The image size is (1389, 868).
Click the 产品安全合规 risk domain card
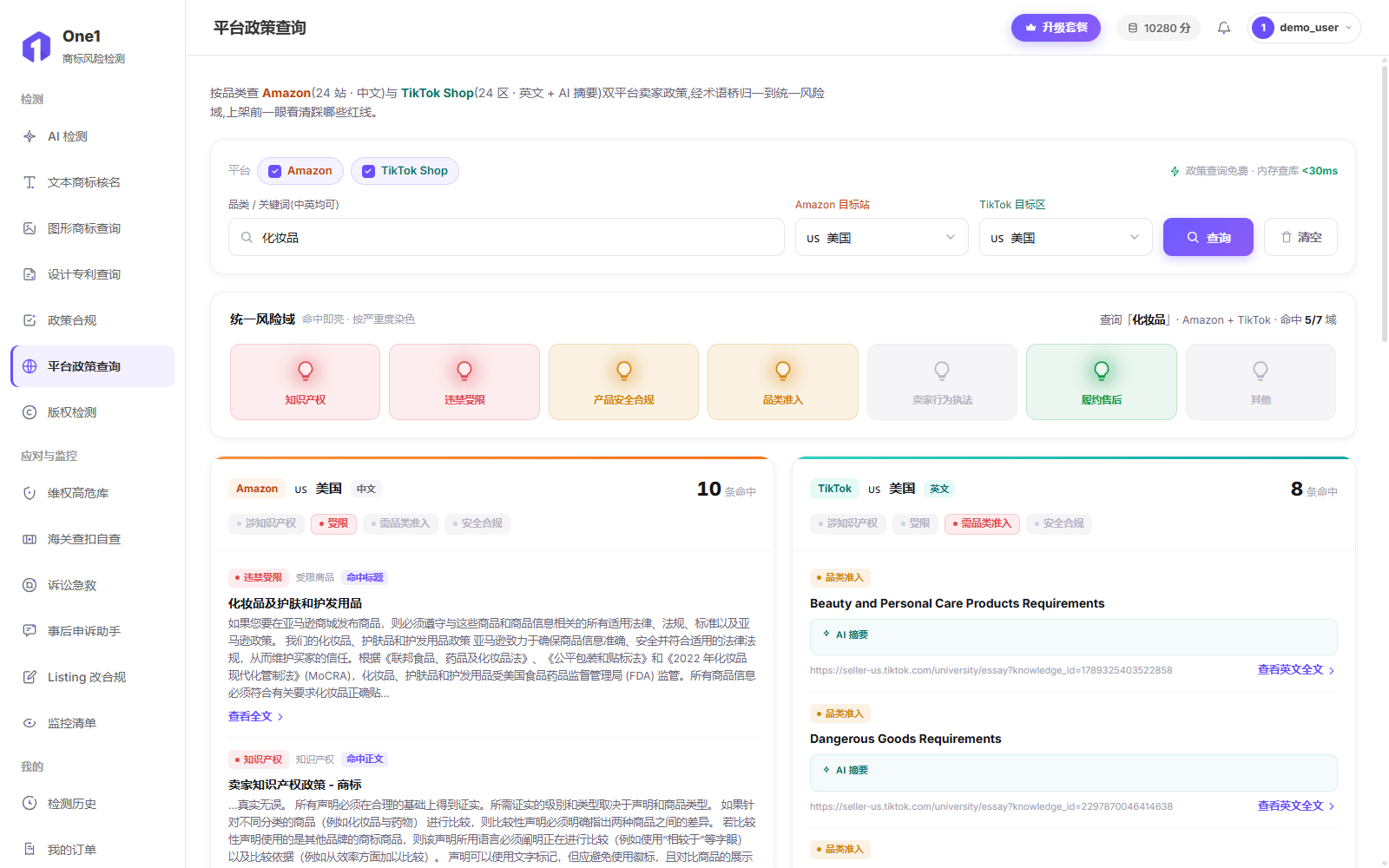[623, 382]
